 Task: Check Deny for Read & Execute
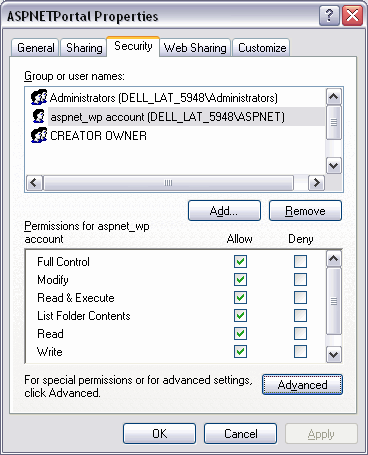300,297
